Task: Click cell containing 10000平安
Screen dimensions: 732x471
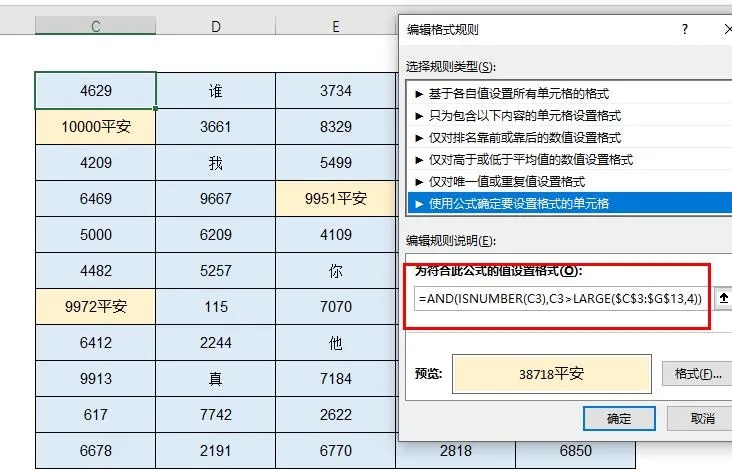Action: coord(96,127)
